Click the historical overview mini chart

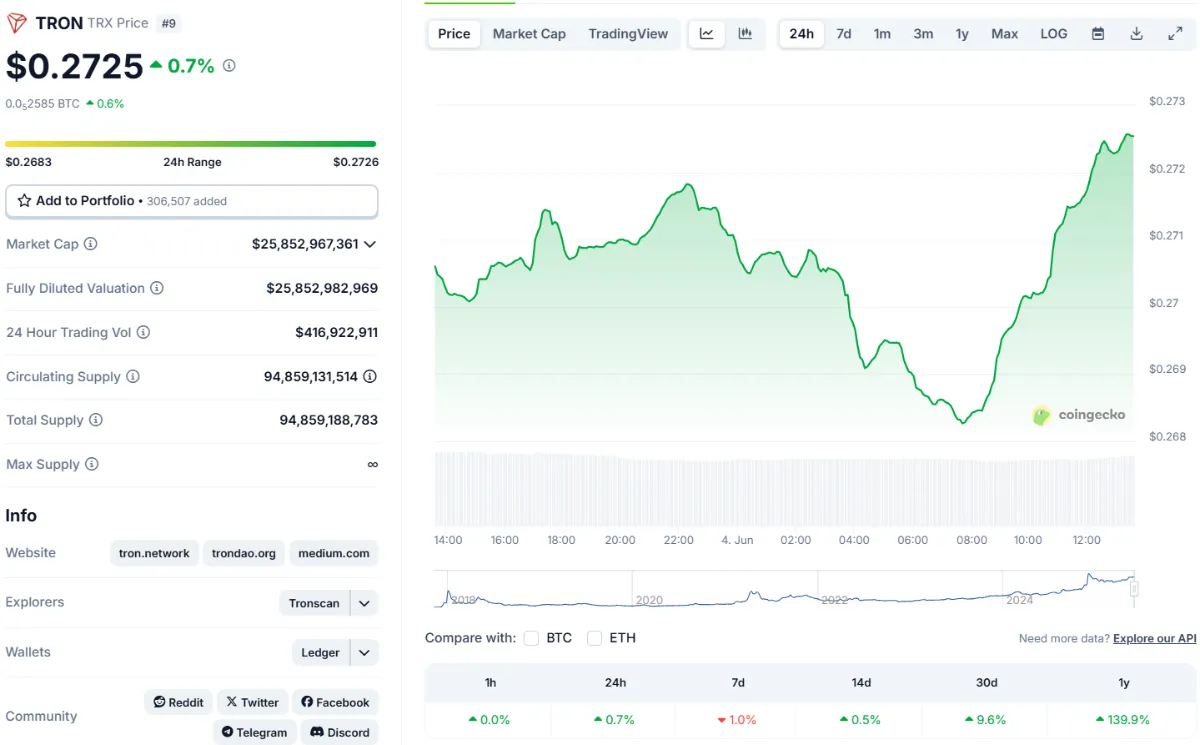[786, 590]
